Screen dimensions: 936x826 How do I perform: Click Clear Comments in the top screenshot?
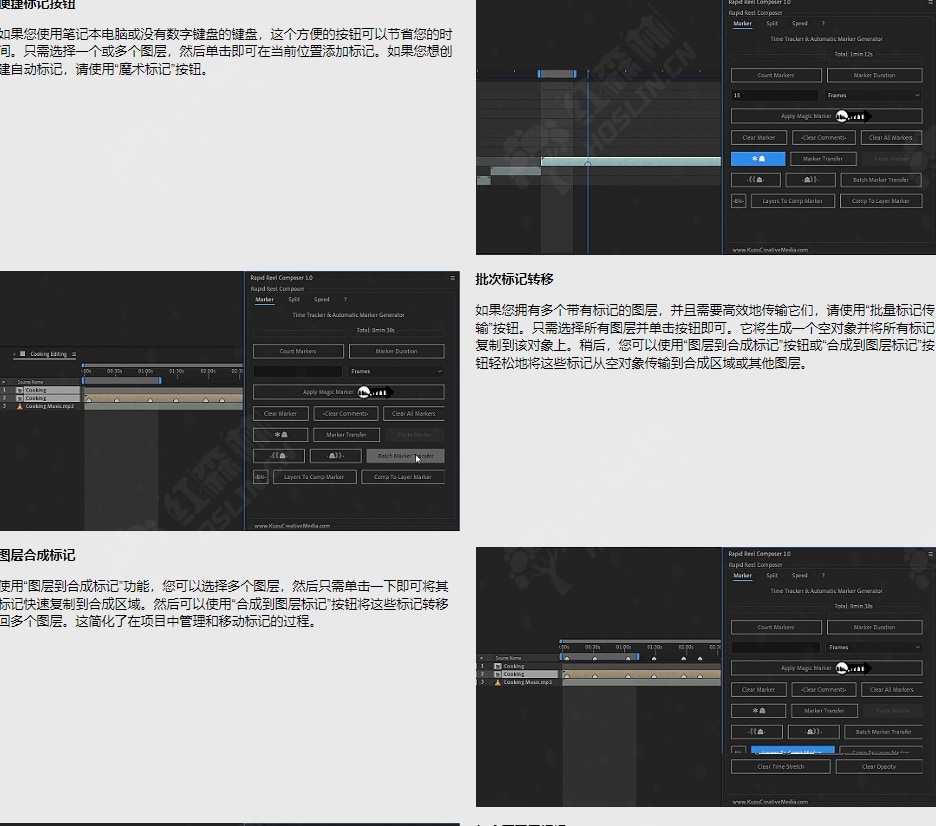point(824,137)
